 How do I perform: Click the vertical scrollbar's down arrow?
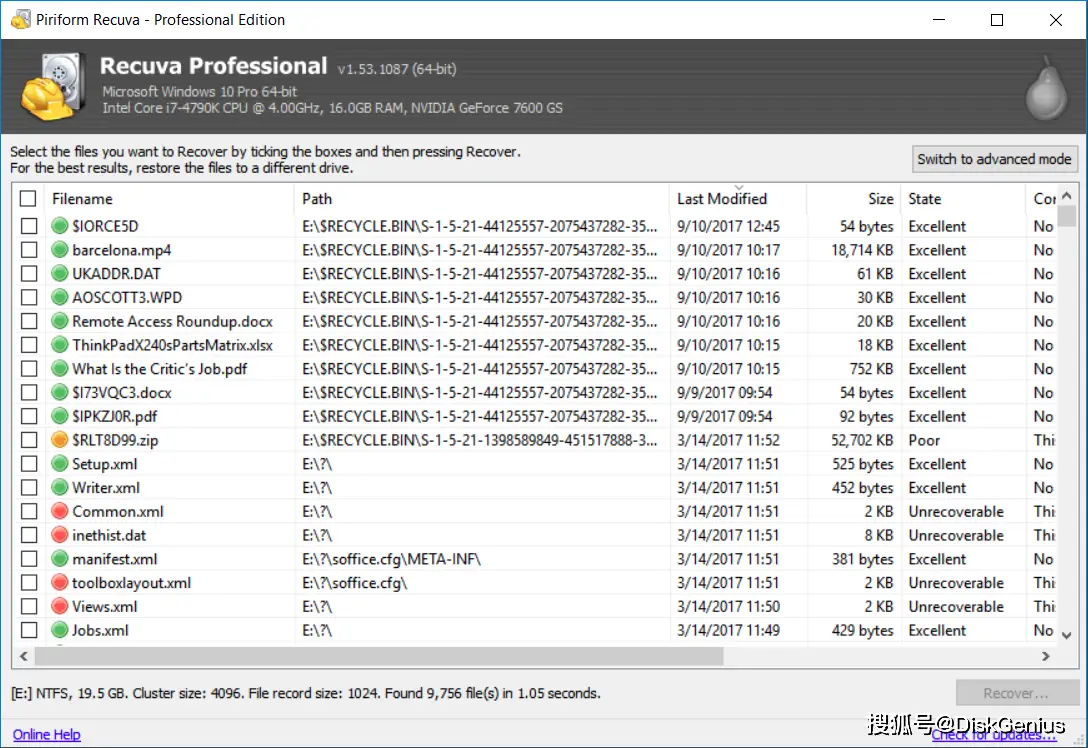(1067, 635)
